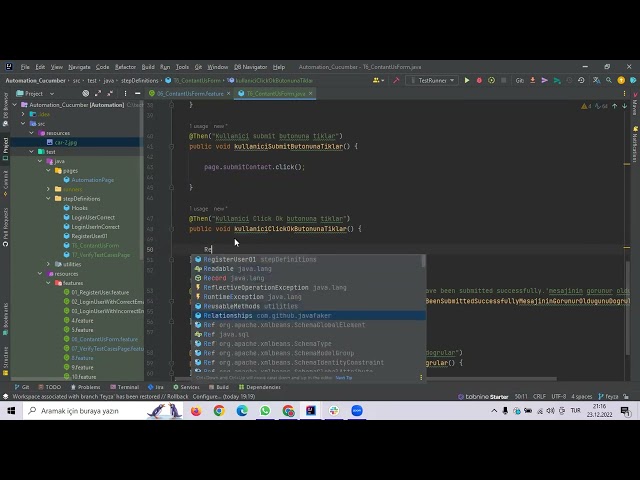The width and height of the screenshot is (640, 480).
Task: Open TestRunner run configuration dropdown
Action: pos(431,80)
